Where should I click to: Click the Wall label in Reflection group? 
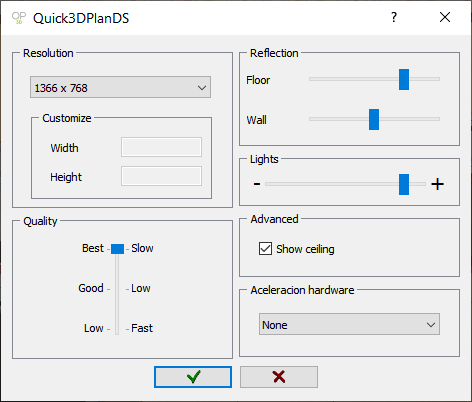click(x=256, y=120)
